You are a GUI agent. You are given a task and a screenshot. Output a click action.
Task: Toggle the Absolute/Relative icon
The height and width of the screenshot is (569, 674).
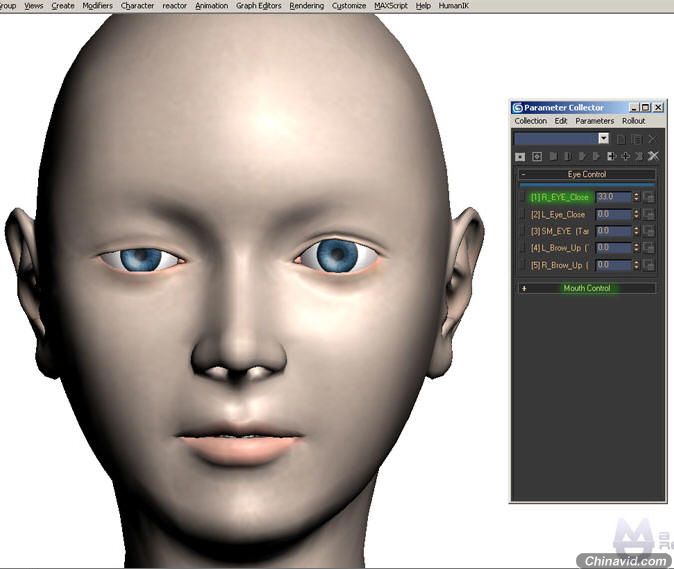click(537, 156)
